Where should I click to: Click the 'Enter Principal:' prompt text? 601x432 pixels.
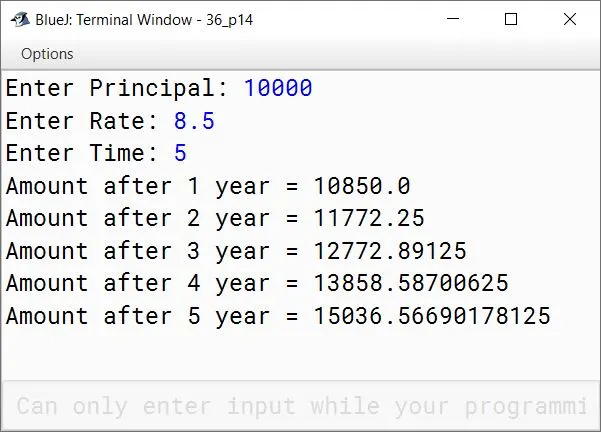(x=117, y=88)
